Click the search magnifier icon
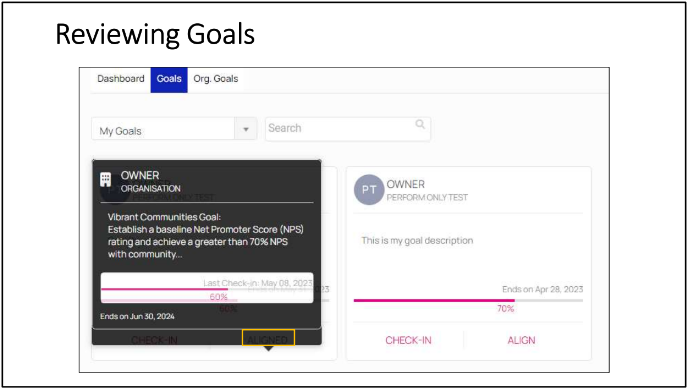Viewport: 691px width, 391px height. pos(420,124)
